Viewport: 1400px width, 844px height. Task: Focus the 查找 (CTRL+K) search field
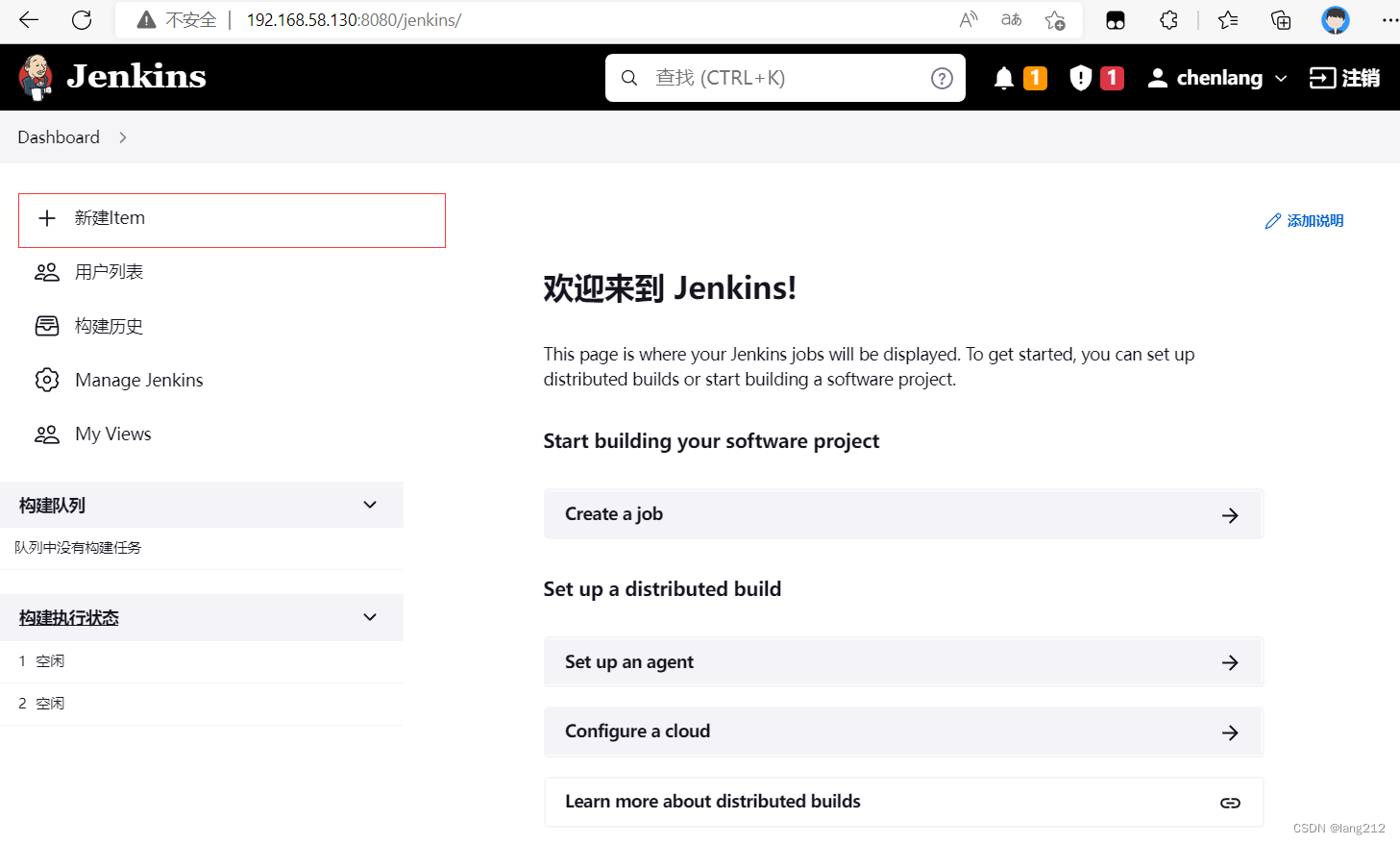[x=785, y=78]
